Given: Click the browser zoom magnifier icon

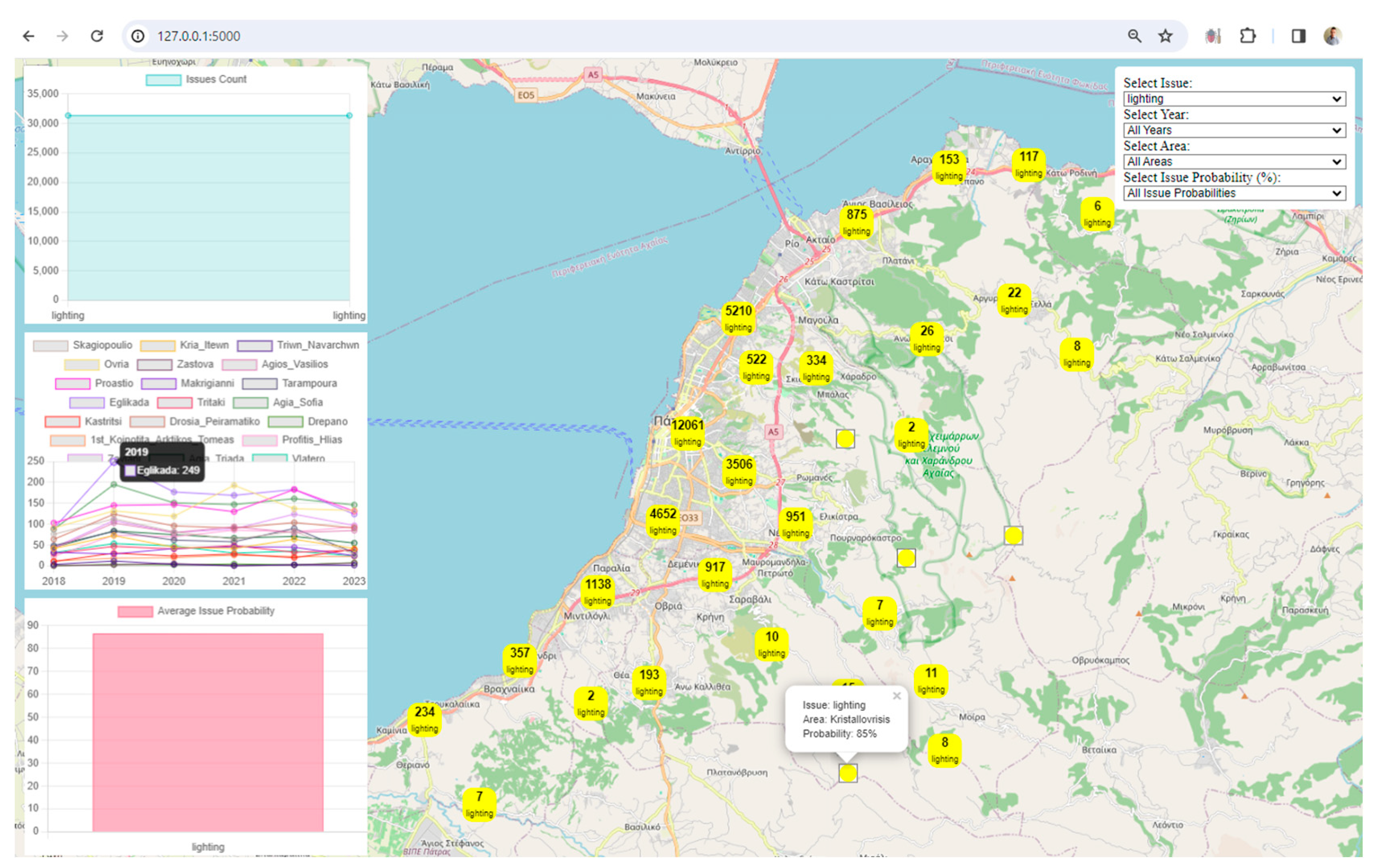Looking at the screenshot, I should click(1134, 37).
